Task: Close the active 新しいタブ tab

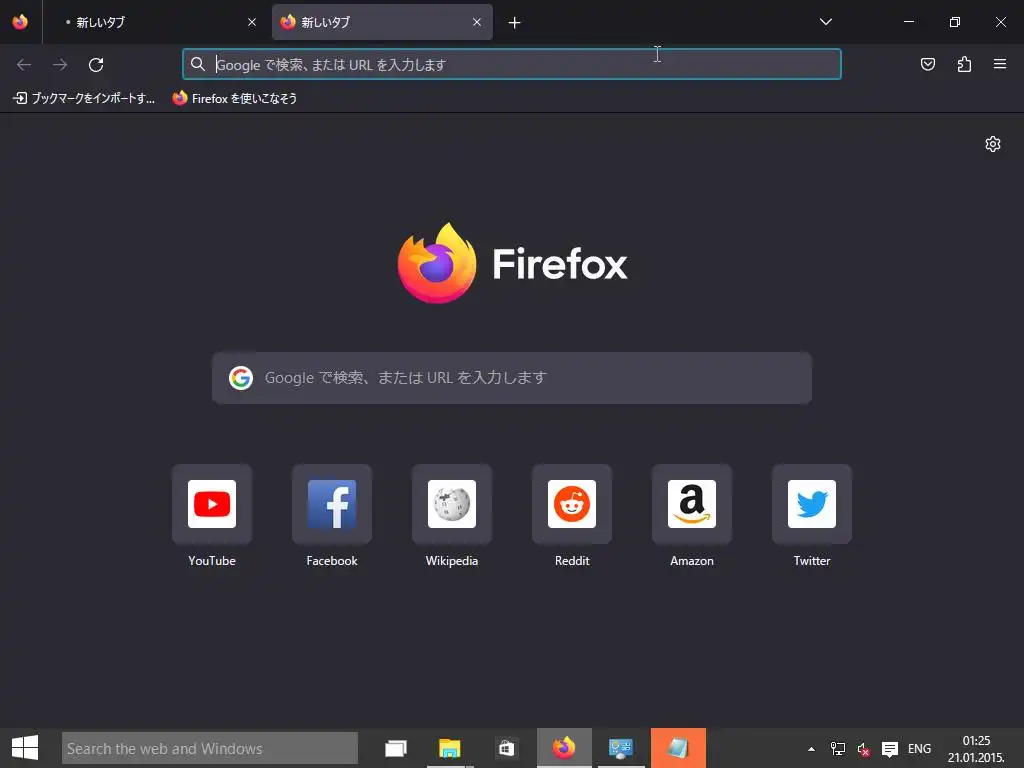Action: (x=477, y=22)
